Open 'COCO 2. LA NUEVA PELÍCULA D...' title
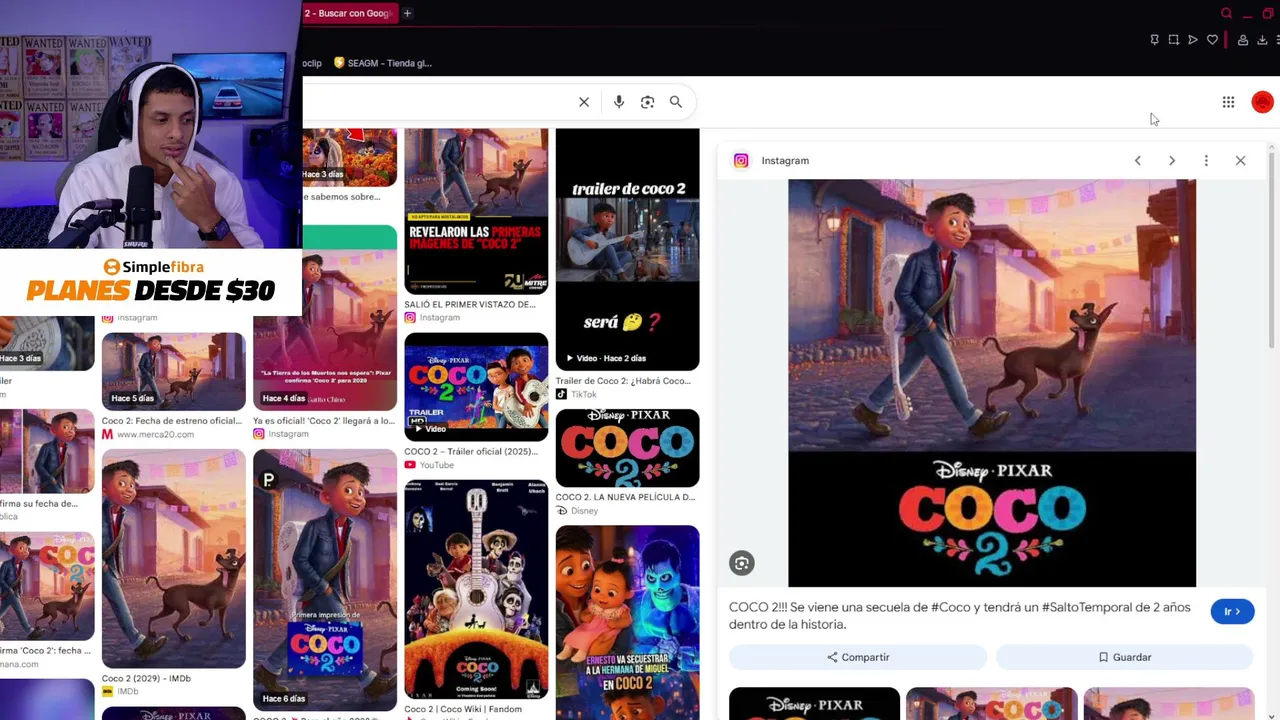This screenshot has width=1280, height=720. (625, 497)
